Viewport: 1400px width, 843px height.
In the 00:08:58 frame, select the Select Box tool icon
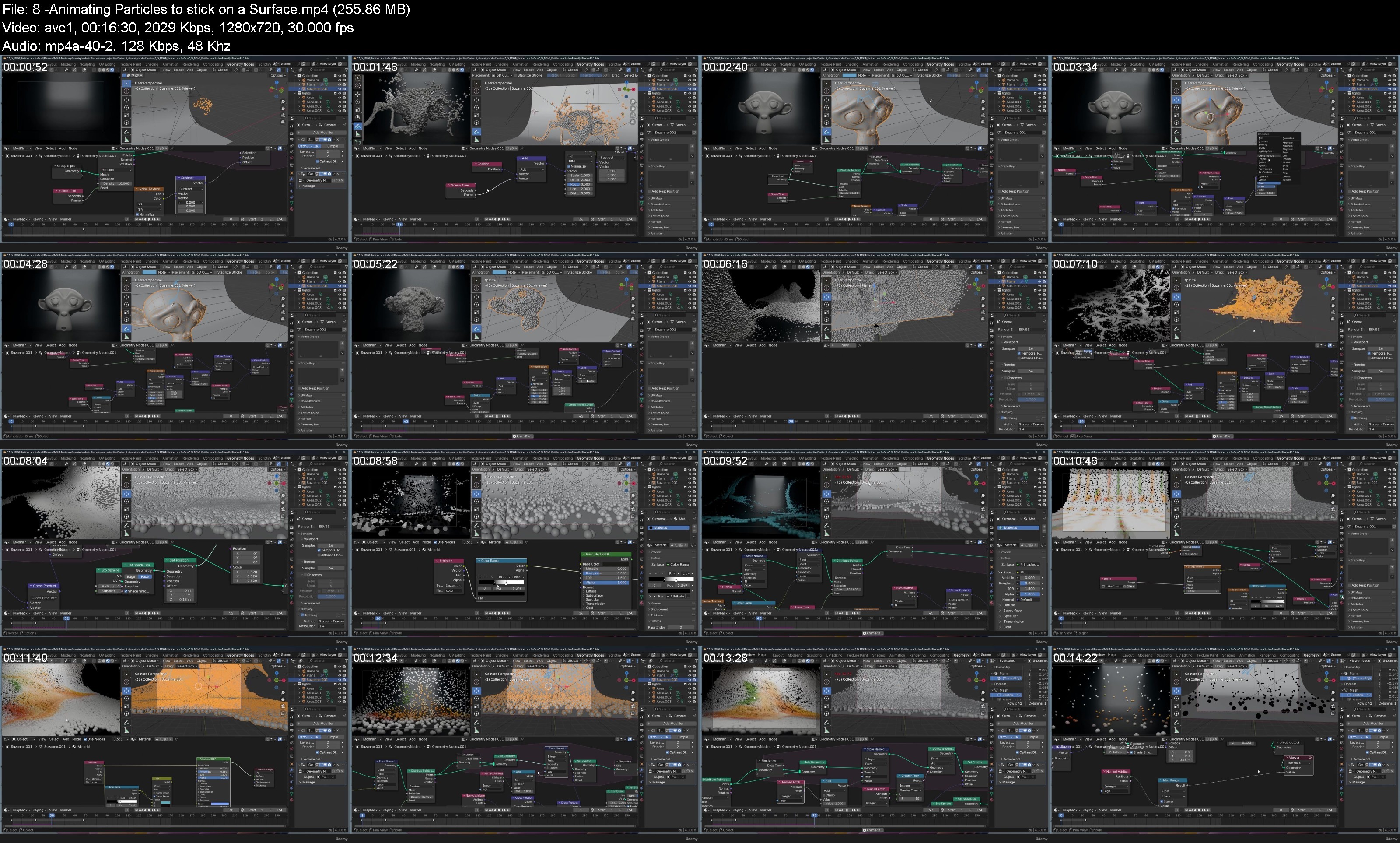(x=477, y=478)
